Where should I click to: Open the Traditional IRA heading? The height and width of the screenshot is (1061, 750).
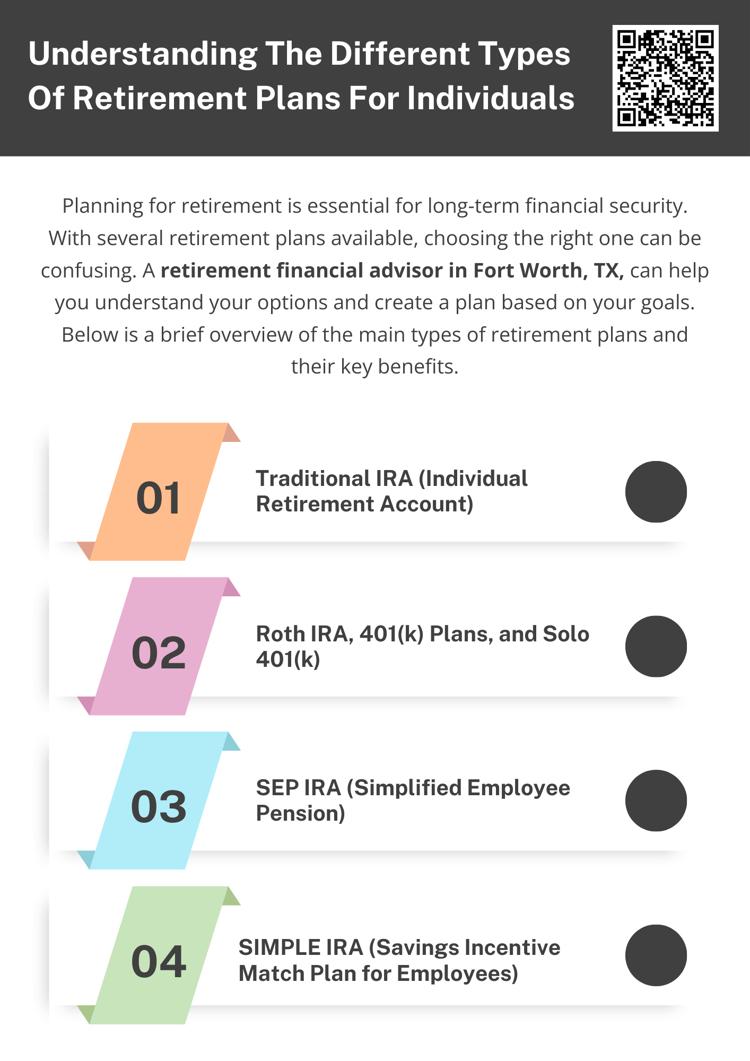pos(391,490)
